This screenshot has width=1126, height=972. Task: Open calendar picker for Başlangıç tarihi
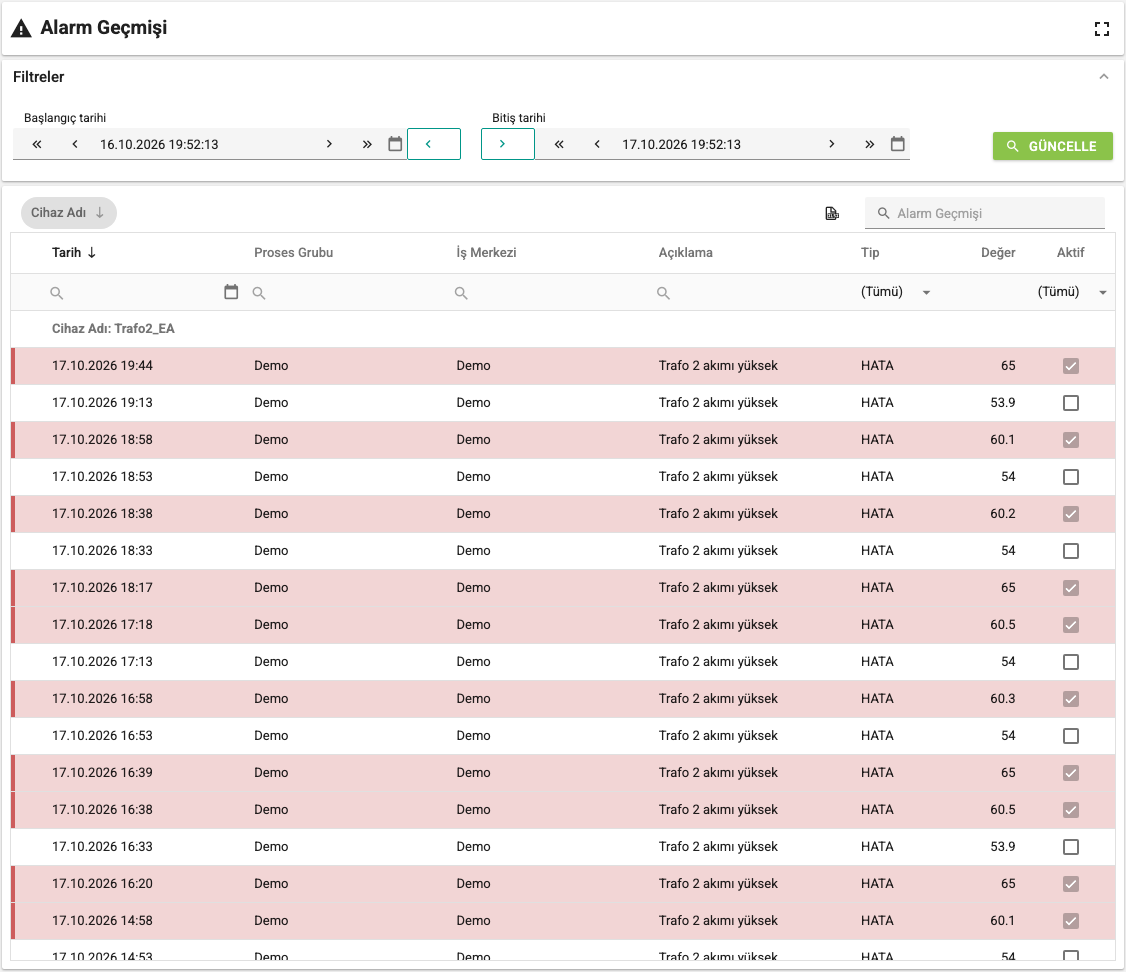tap(395, 144)
